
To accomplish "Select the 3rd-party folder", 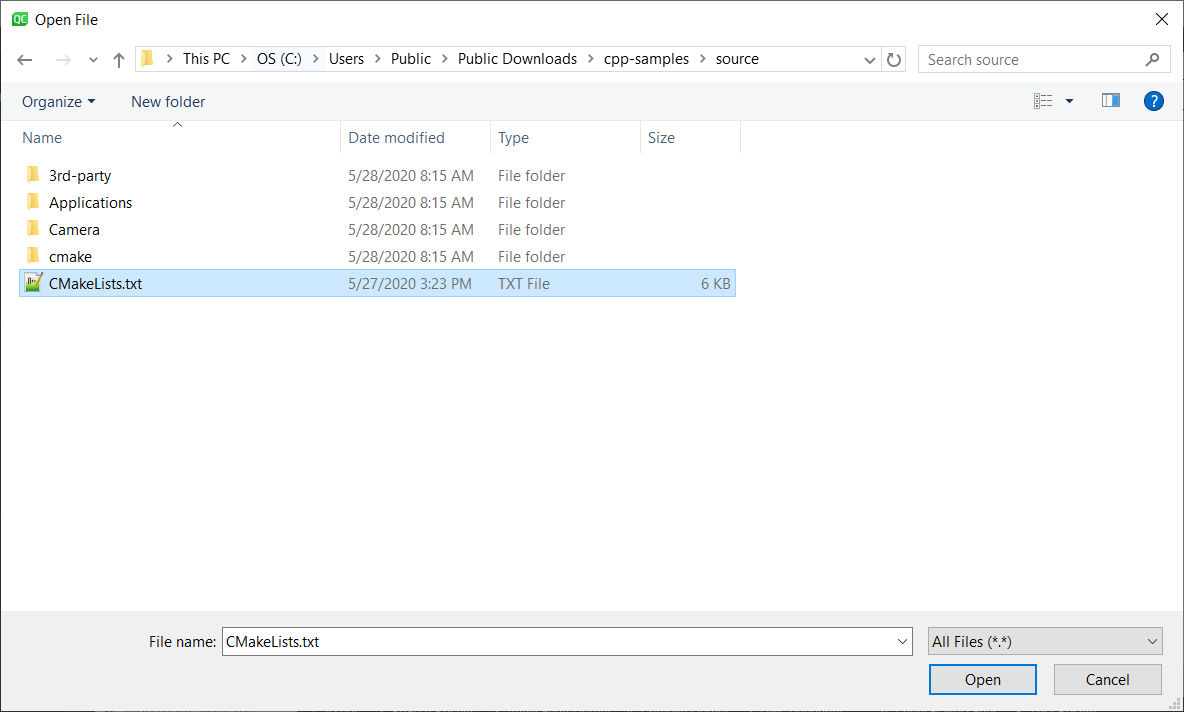I will click(x=80, y=175).
